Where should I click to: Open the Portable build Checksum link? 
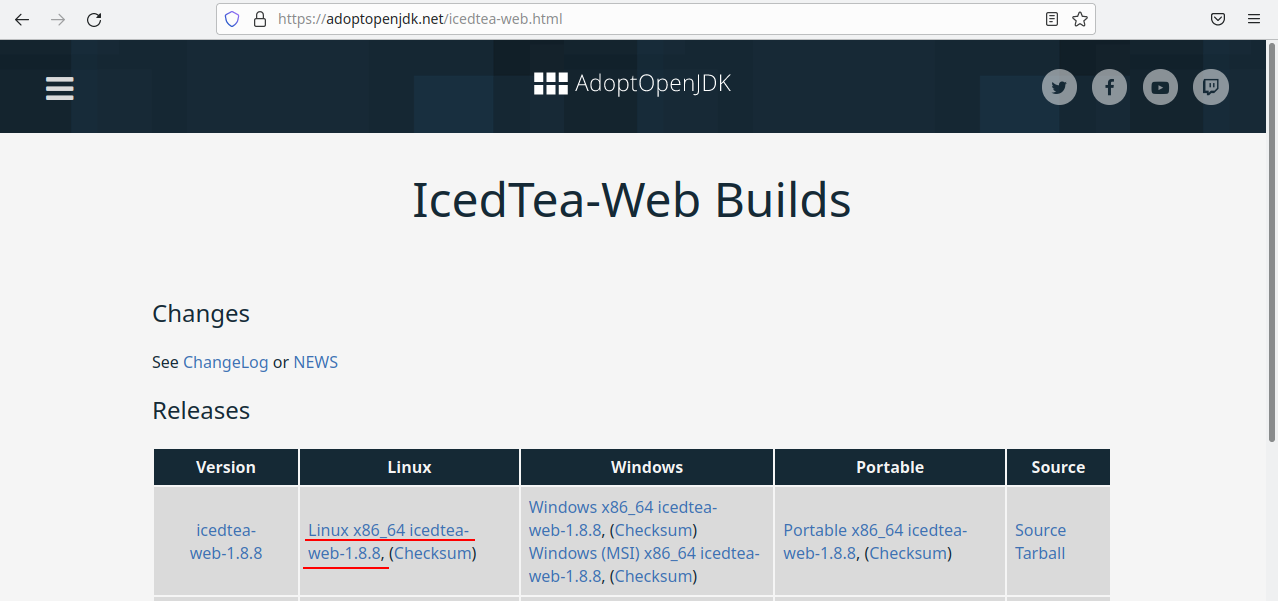[908, 553]
